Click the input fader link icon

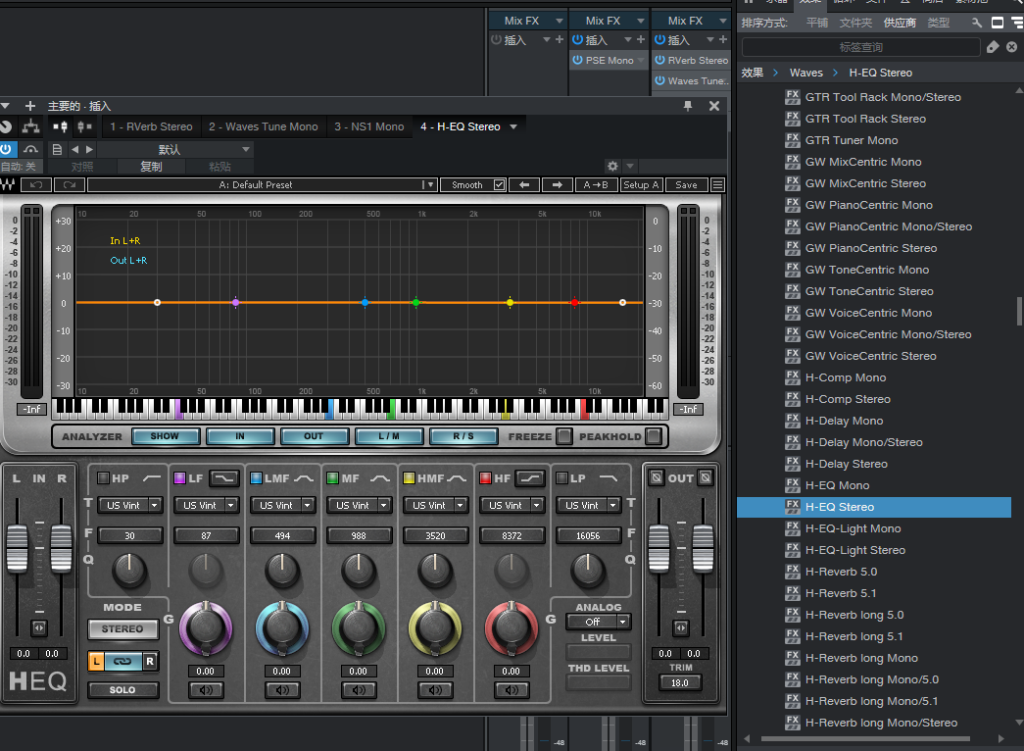tap(39, 628)
